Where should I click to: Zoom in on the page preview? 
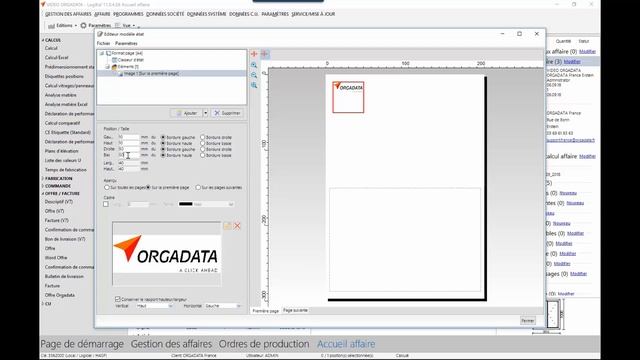254,65
